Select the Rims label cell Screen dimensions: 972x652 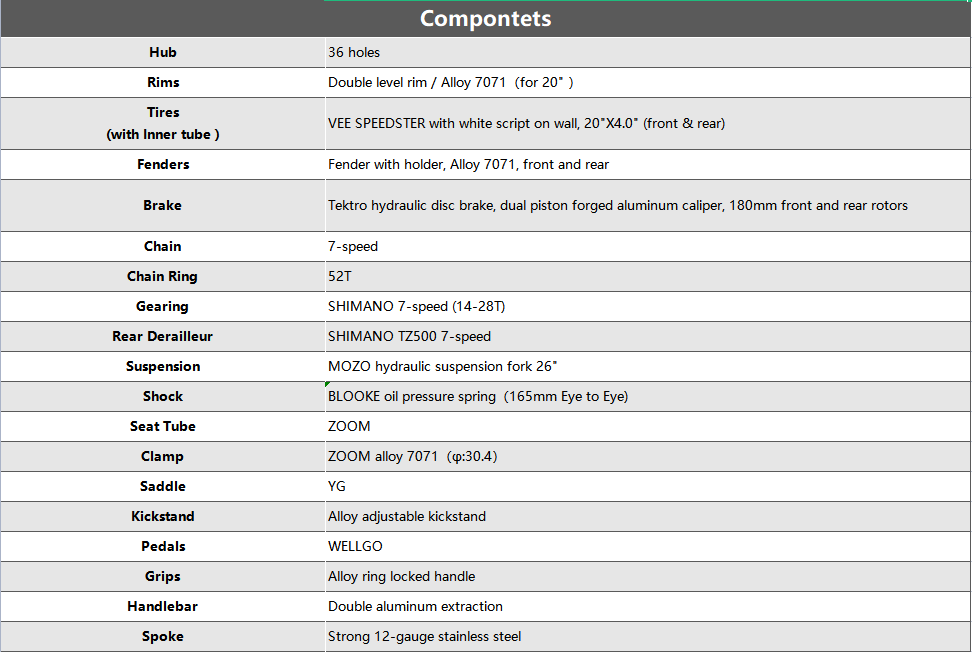(162, 82)
